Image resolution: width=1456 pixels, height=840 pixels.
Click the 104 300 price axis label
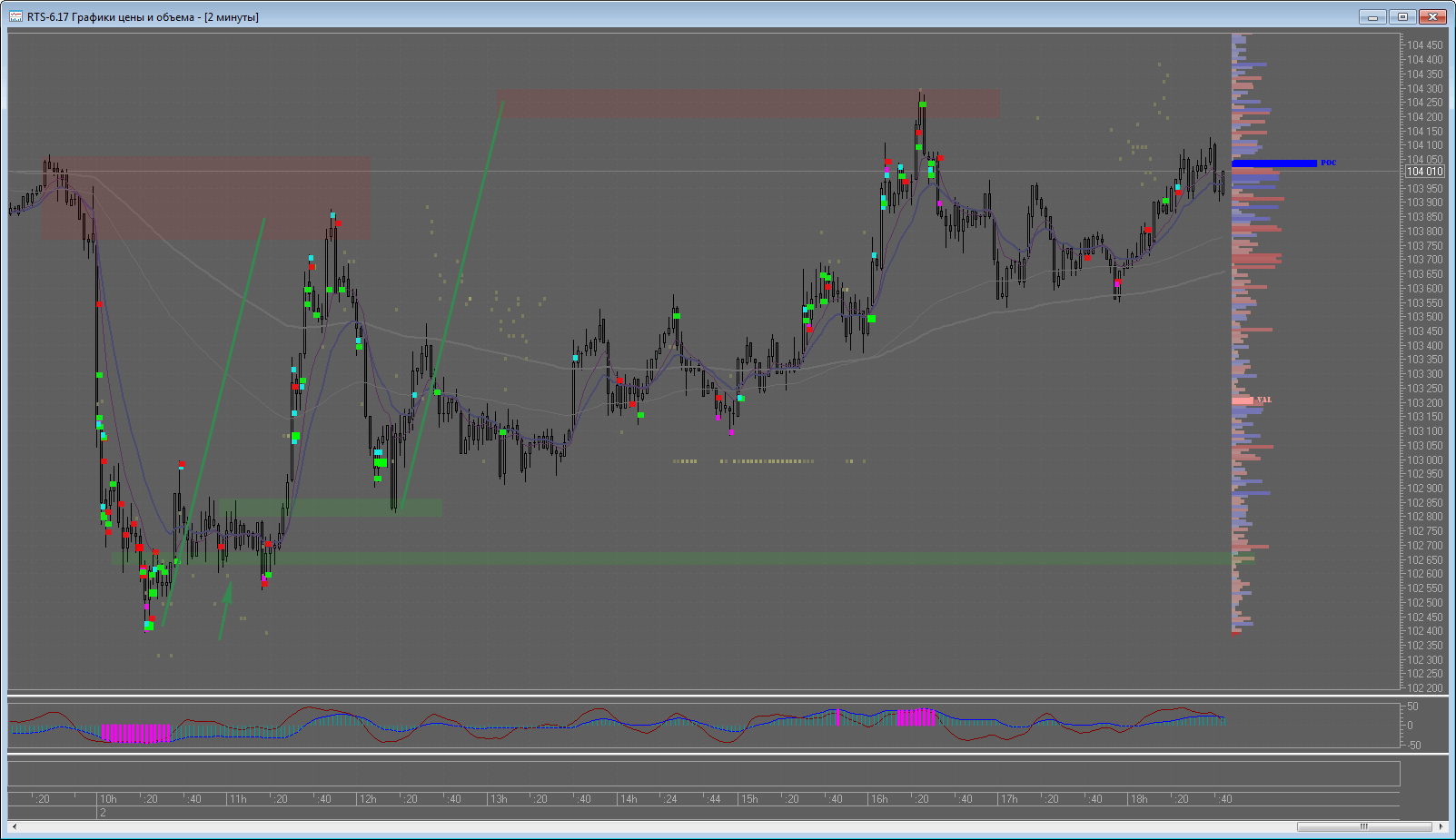1424,89
